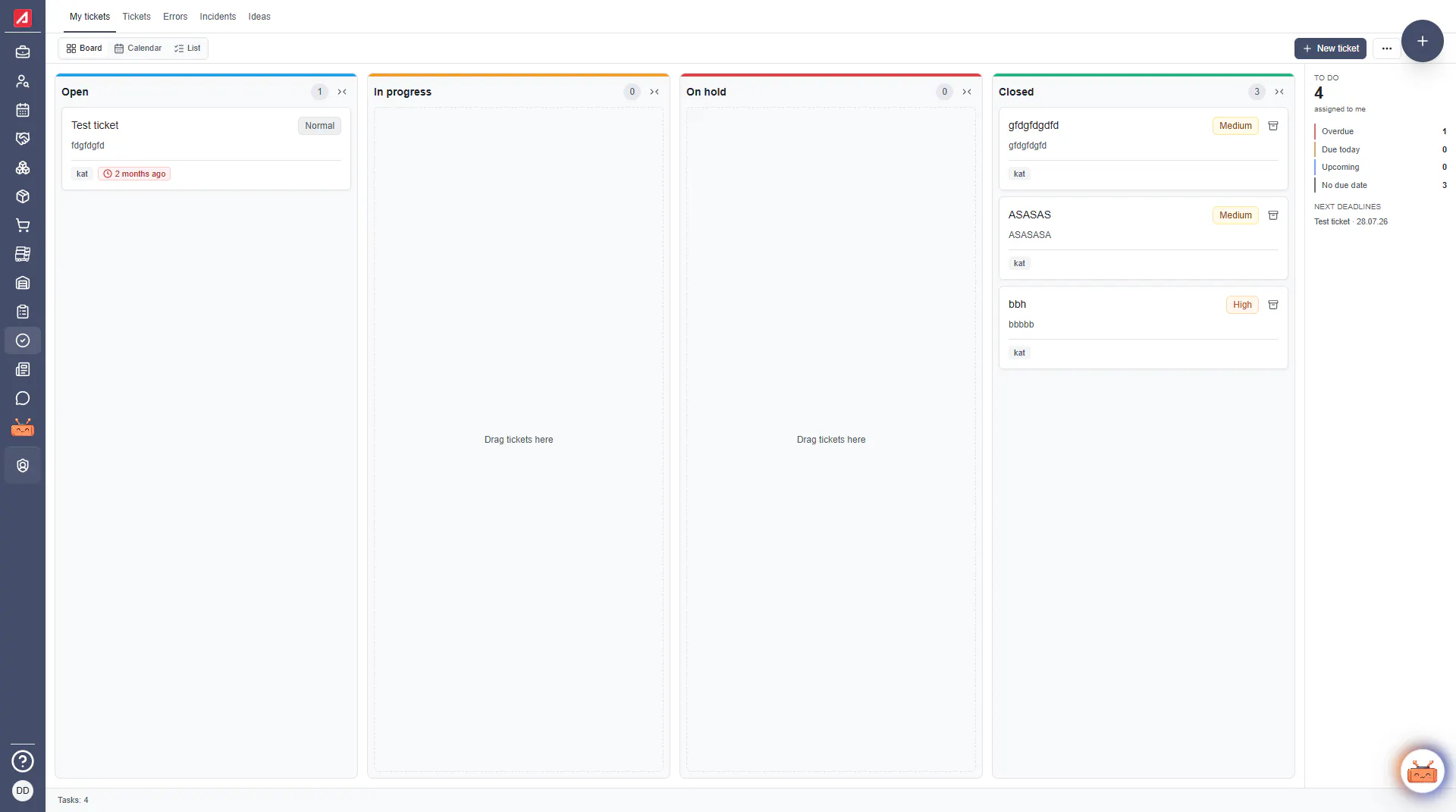Open the newspaper documents sidebar icon

coord(23,369)
